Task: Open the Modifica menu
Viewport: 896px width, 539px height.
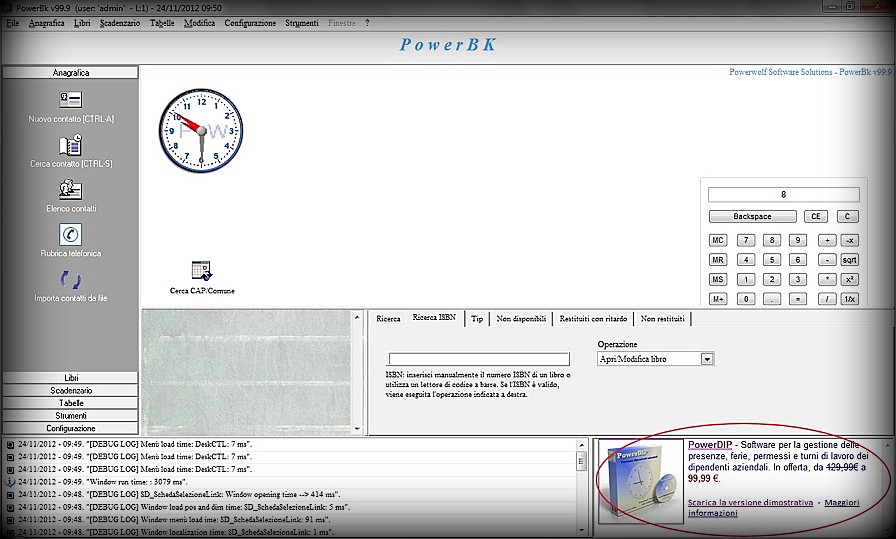Action: (199, 23)
